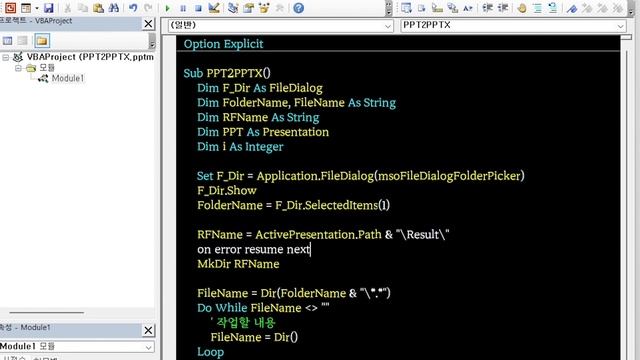
Task: Open the Insert object dropdown arrow
Action: [37, 8]
